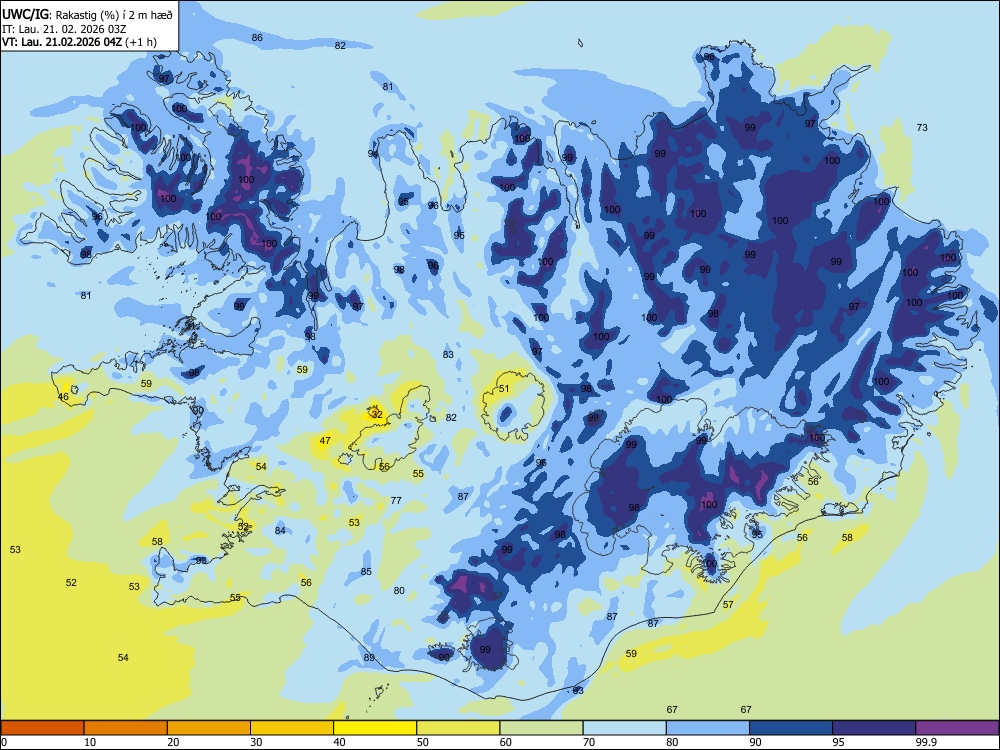Click legend tick label 70
This screenshot has width=1000, height=750.
click(589, 742)
